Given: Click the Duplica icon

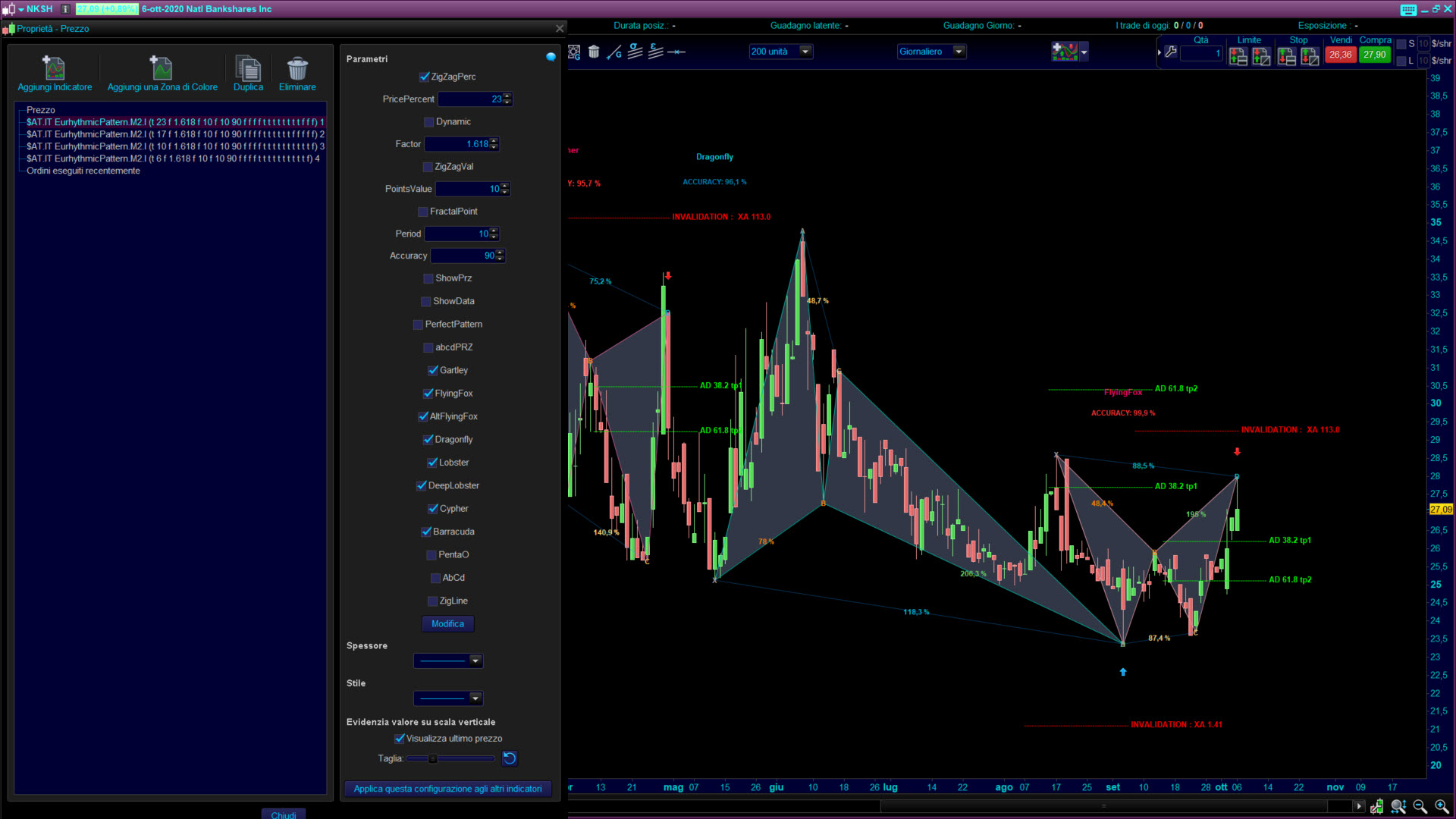Looking at the screenshot, I should tap(248, 68).
